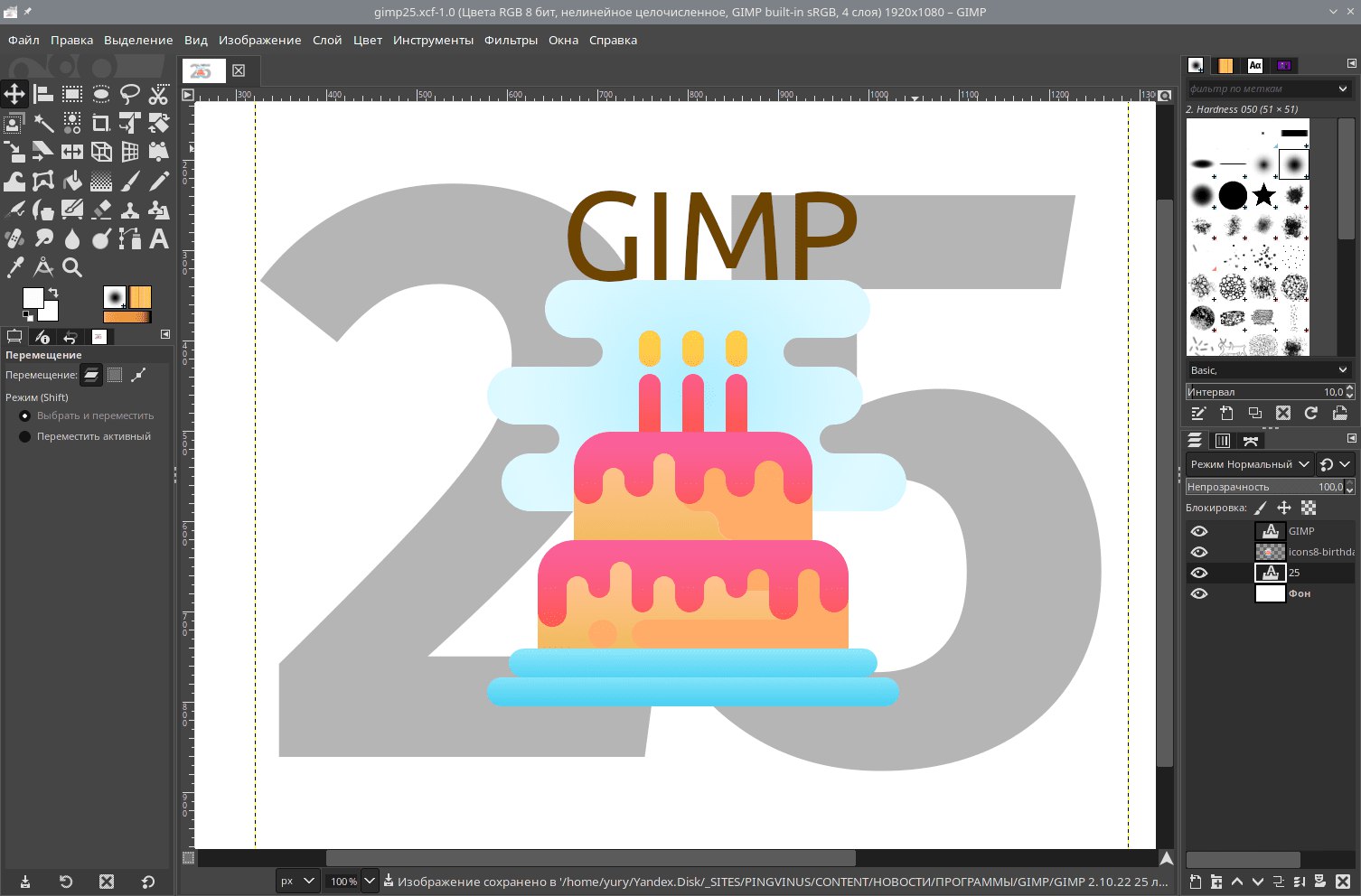The image size is (1361, 896).
Task: Open the layer mode group switch dropdown
Action: click(x=1335, y=464)
